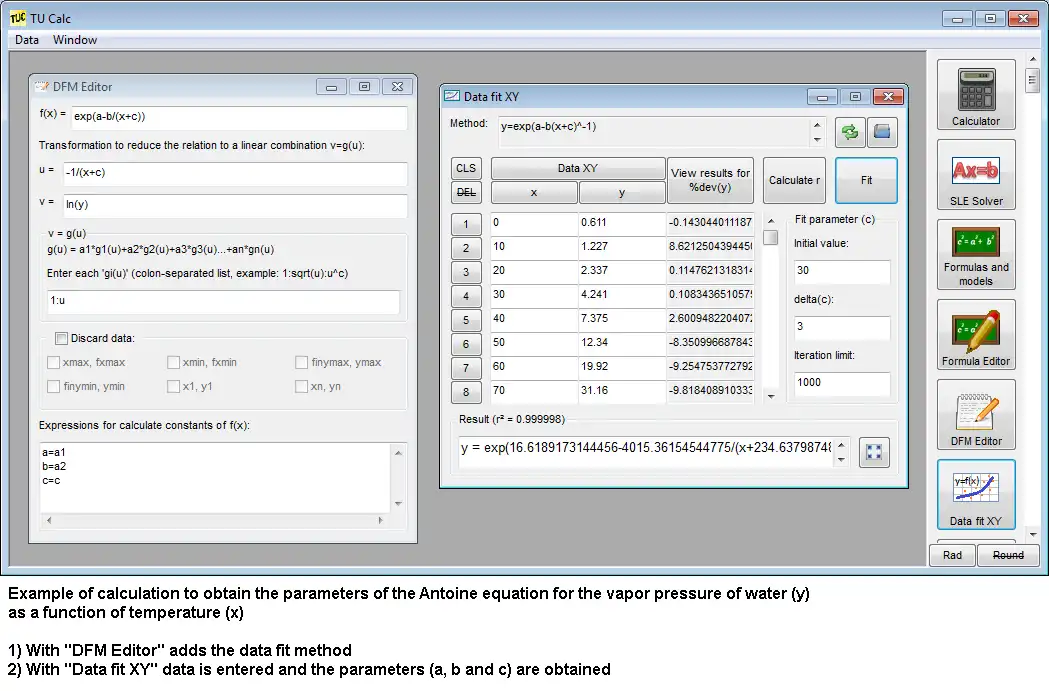Click the Data XY header button
The image size is (1049, 691).
pos(578,168)
